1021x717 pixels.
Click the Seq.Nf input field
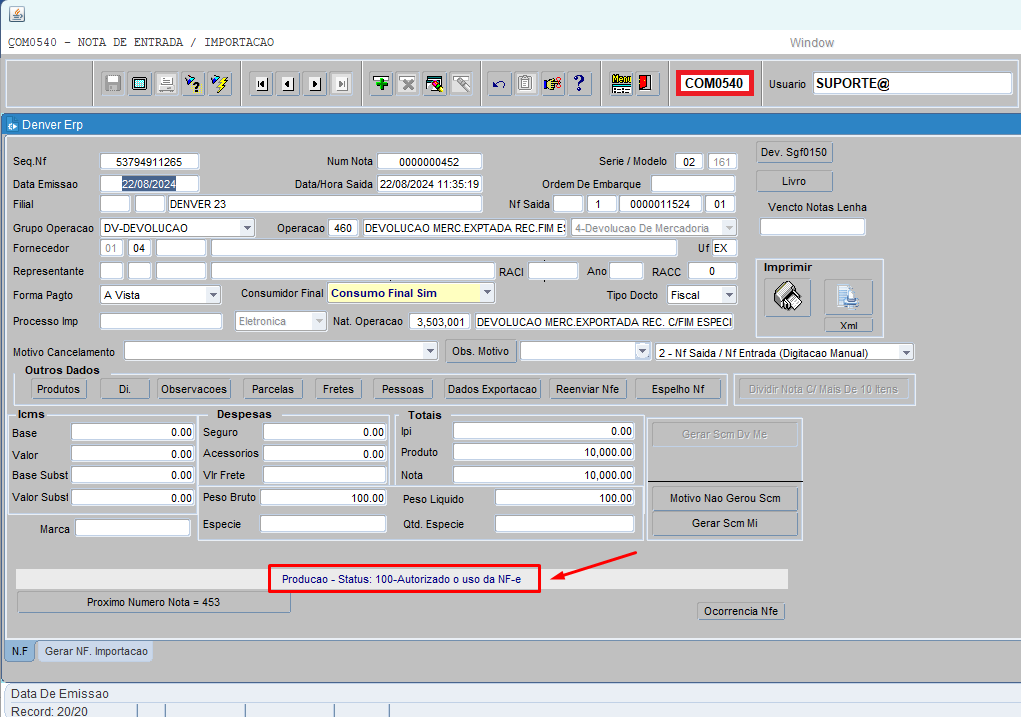(149, 162)
